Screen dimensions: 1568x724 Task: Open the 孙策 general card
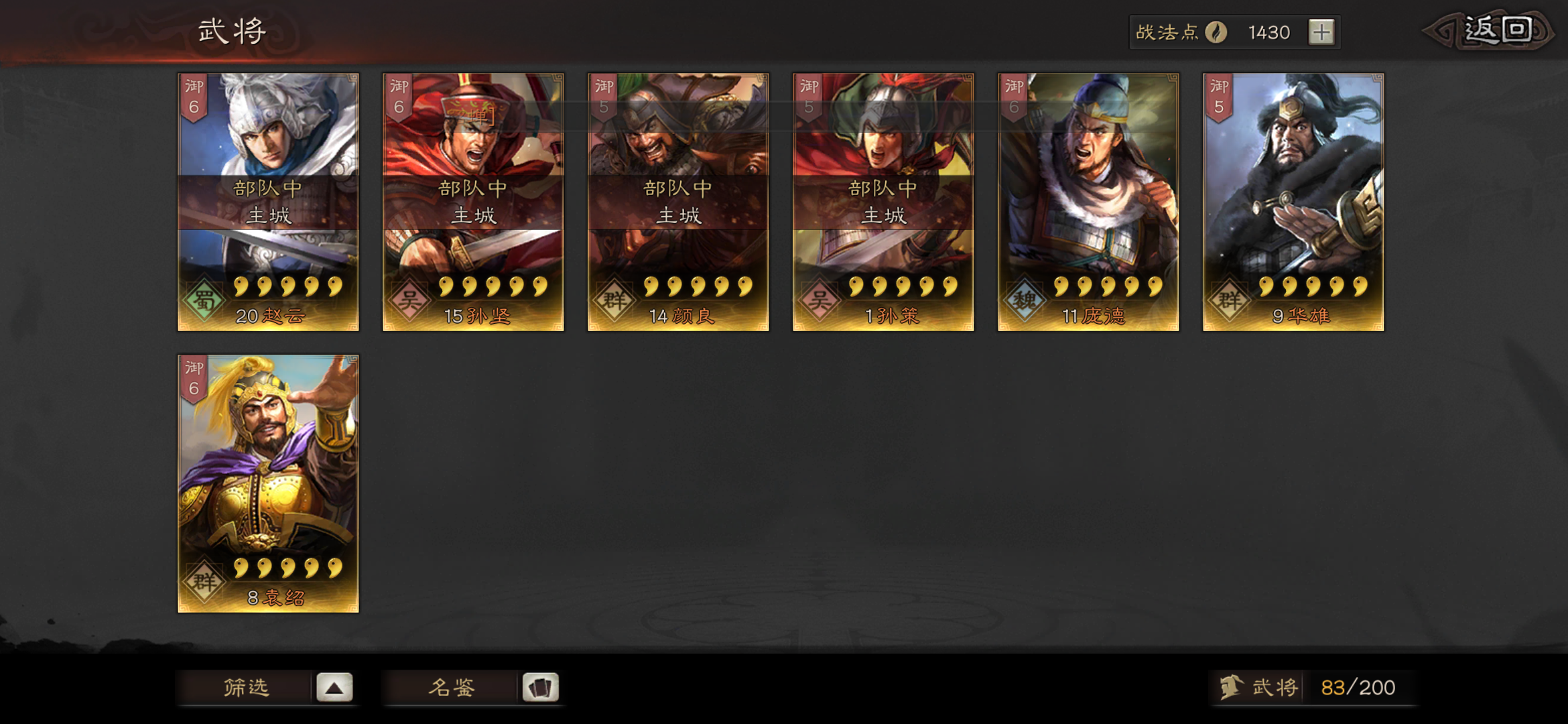click(883, 202)
